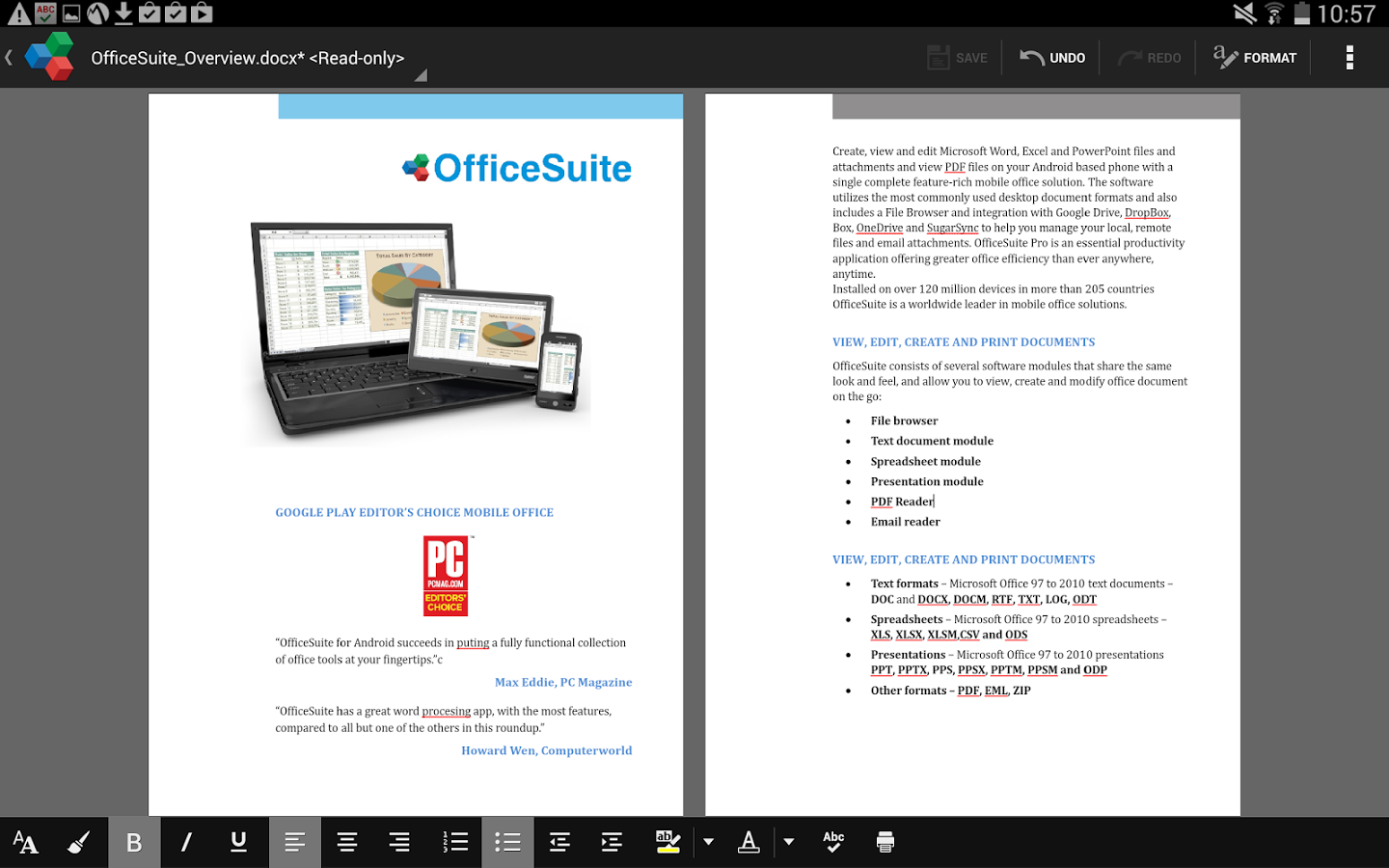The height and width of the screenshot is (868, 1389).
Task: Open the DropBox hyperlink in the document
Action: point(1146,212)
